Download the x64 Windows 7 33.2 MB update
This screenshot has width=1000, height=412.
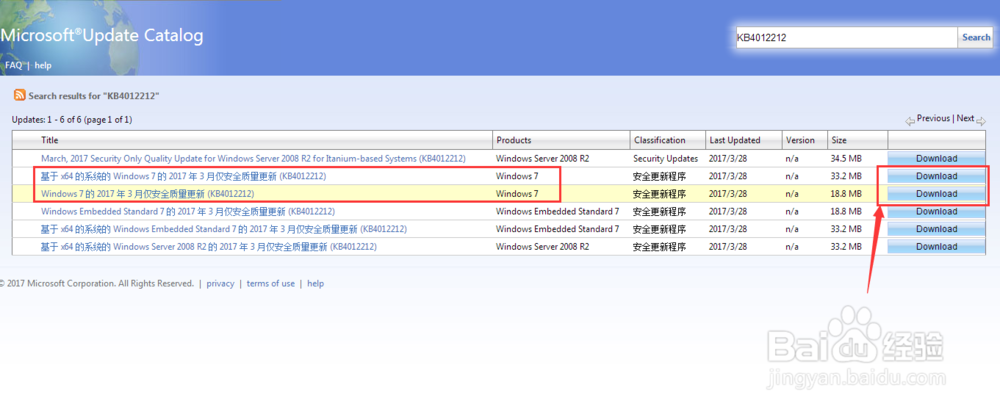936,176
